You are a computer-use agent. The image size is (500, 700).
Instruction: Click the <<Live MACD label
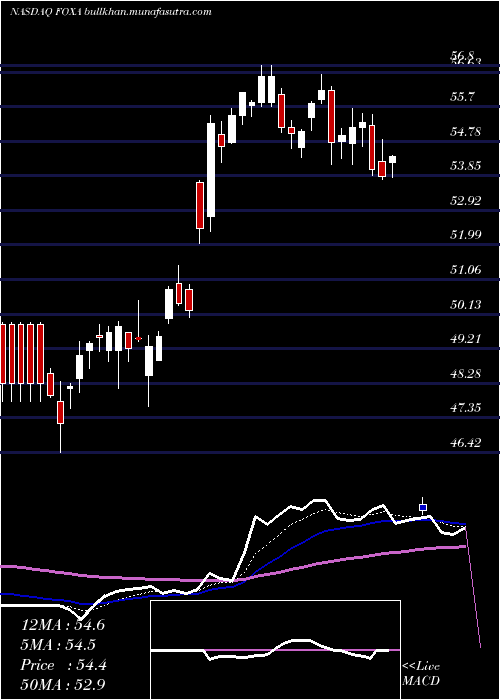pos(421,673)
